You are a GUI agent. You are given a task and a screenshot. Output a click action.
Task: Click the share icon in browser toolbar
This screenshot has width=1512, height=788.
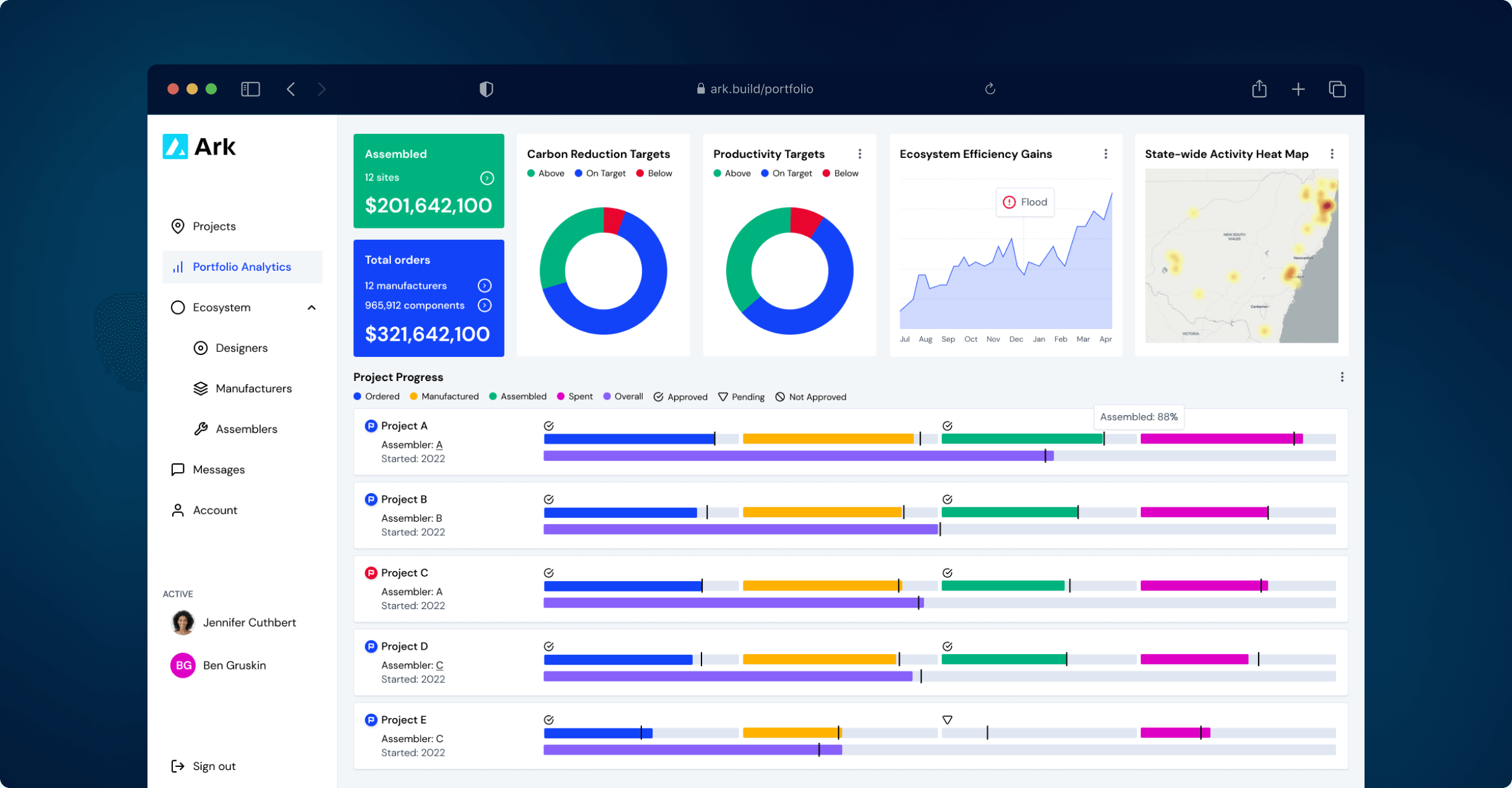point(1259,89)
